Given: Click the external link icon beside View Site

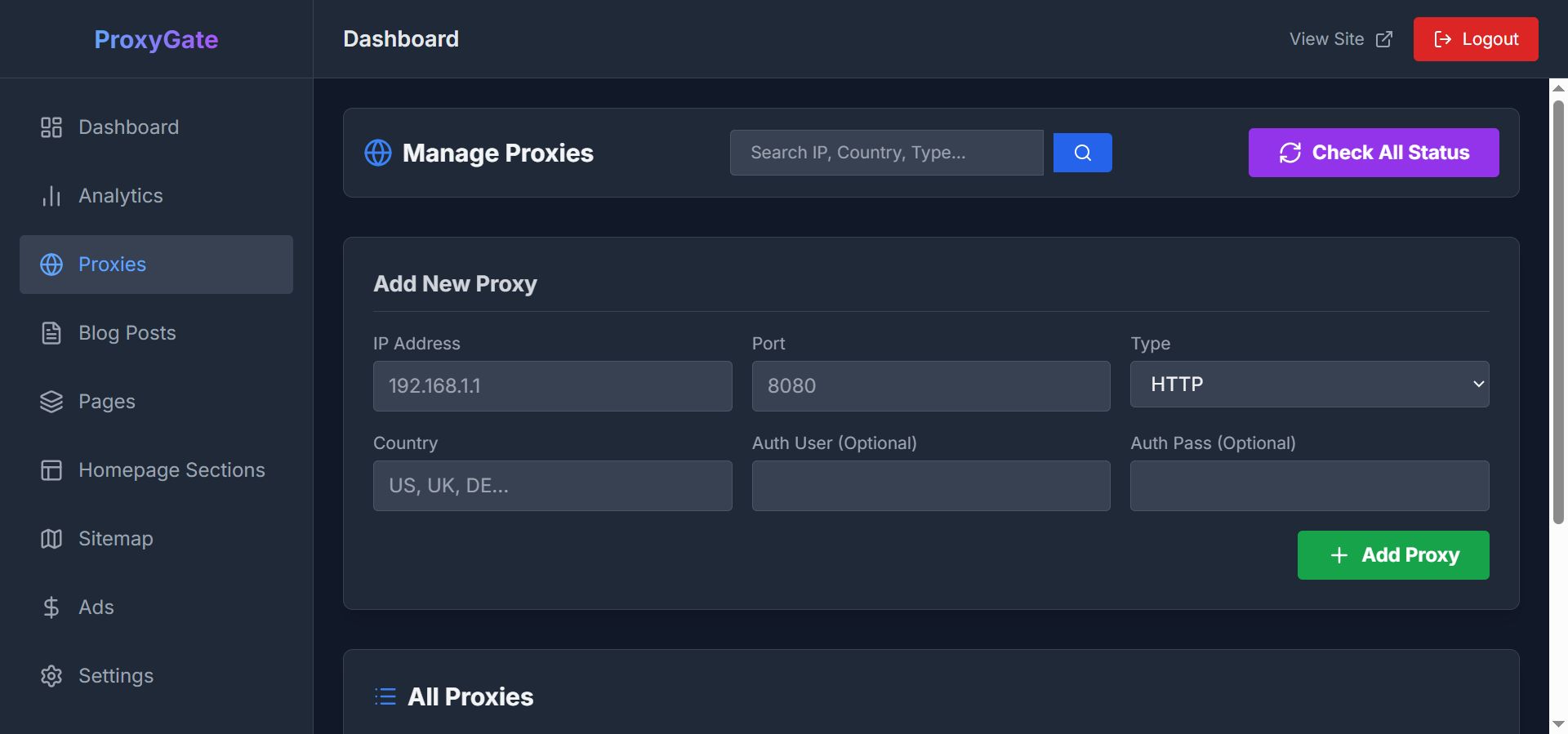Looking at the screenshot, I should pos(1384,39).
